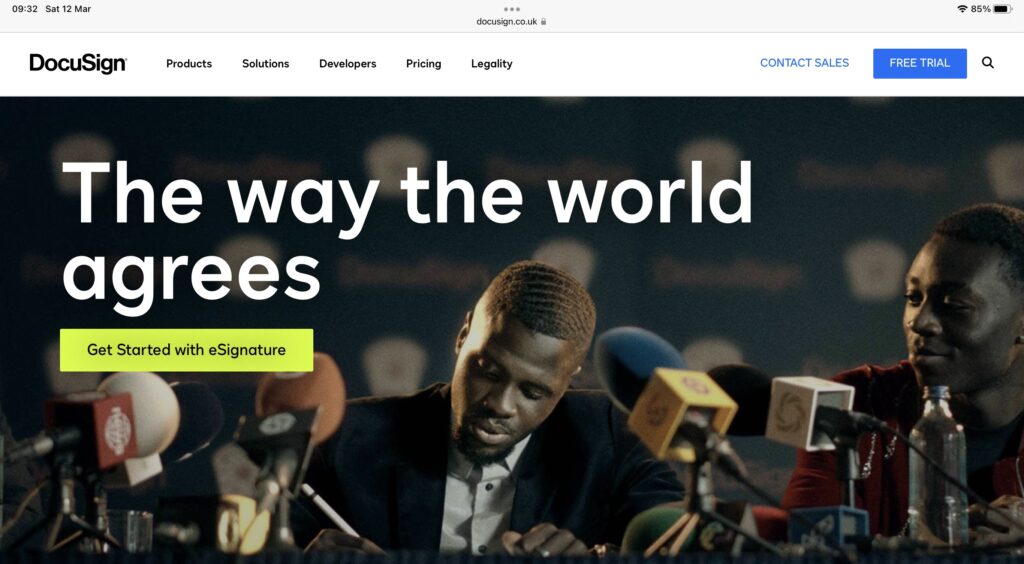Click Get Started with eSignature
The image size is (1024, 564).
pyautogui.click(x=186, y=350)
